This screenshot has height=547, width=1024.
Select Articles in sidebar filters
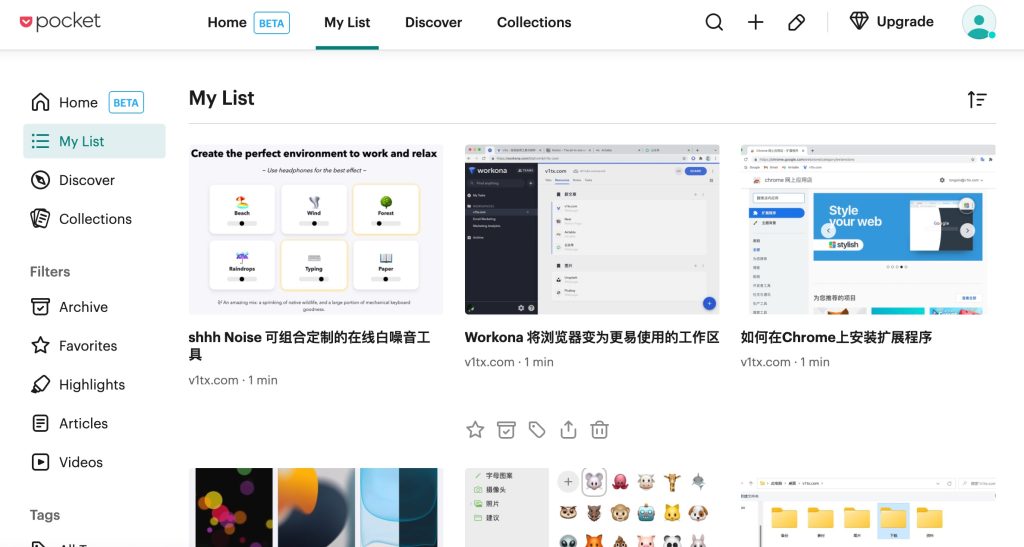(84, 423)
